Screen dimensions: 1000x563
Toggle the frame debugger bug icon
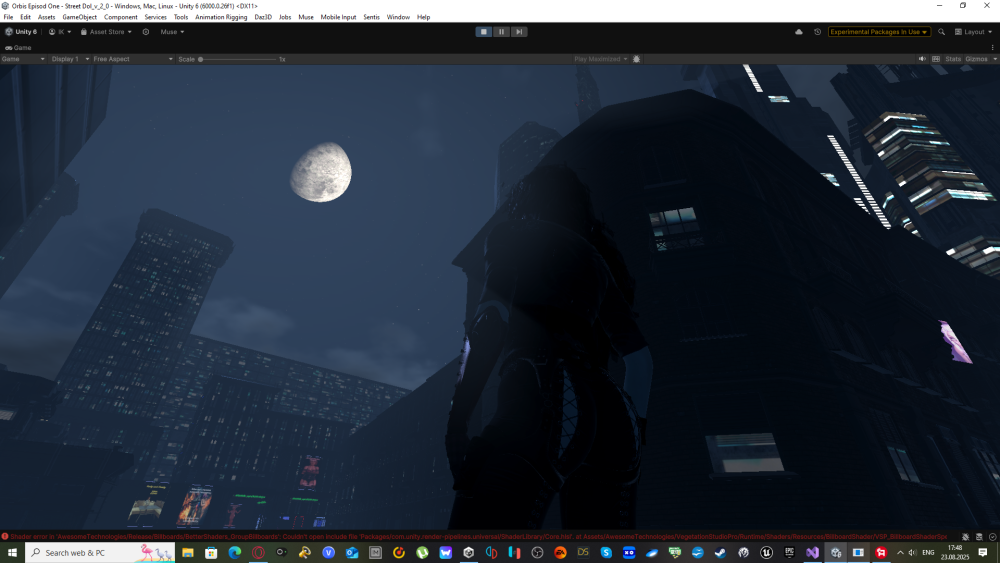click(x=637, y=59)
